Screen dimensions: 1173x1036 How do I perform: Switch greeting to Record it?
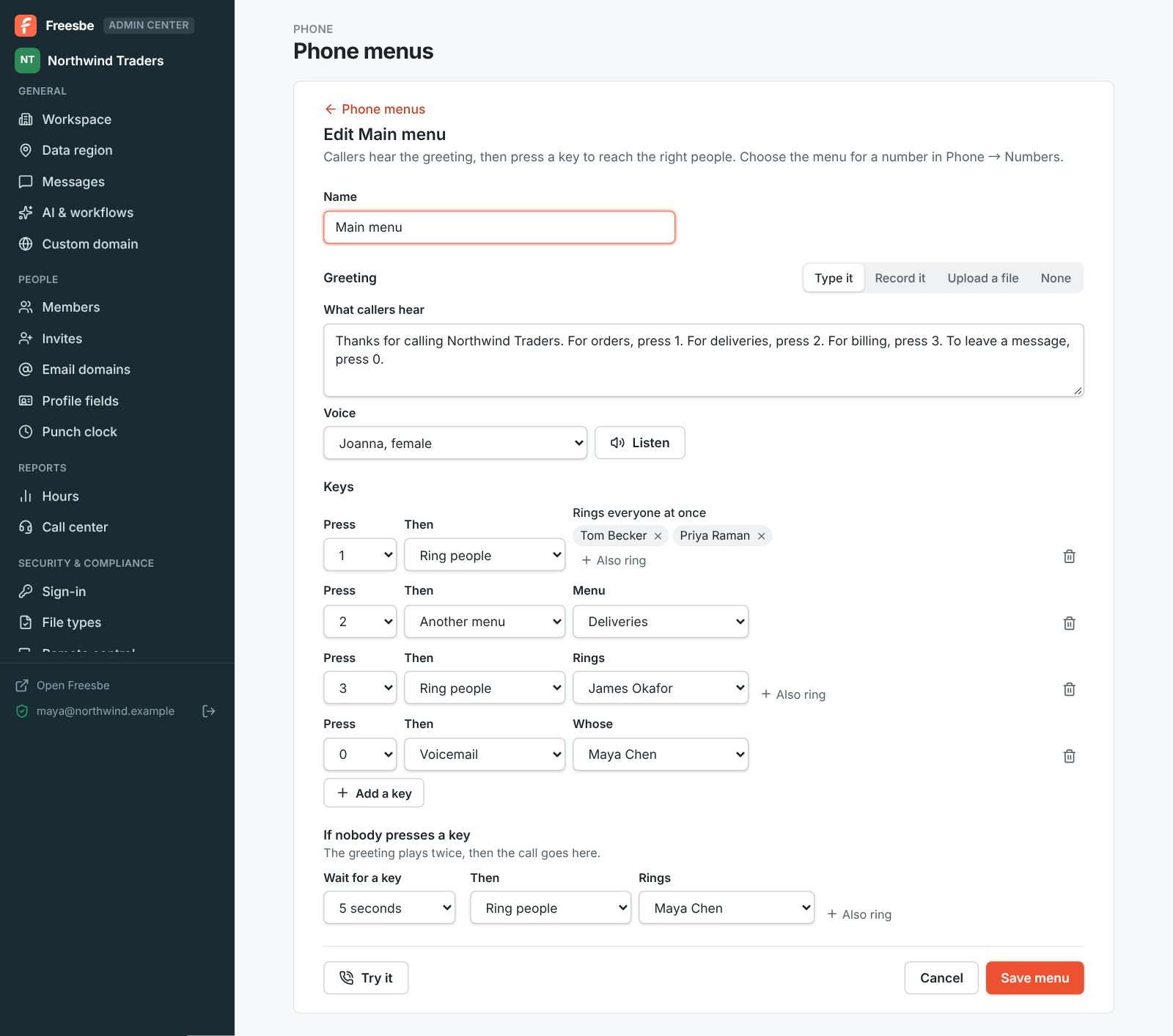[x=900, y=278]
